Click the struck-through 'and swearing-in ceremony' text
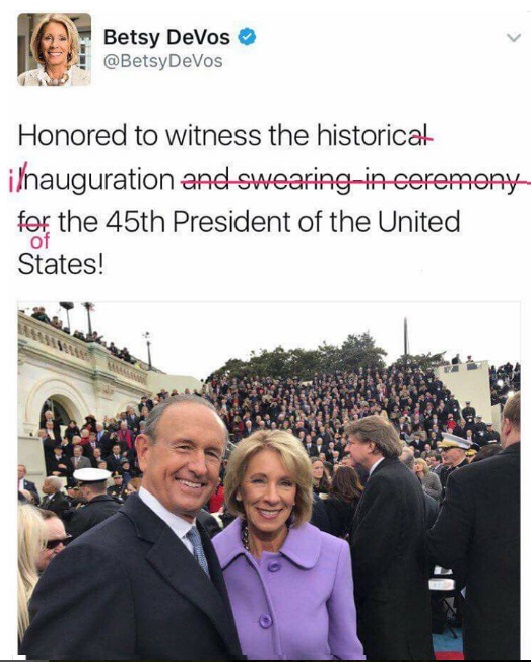 350,181
